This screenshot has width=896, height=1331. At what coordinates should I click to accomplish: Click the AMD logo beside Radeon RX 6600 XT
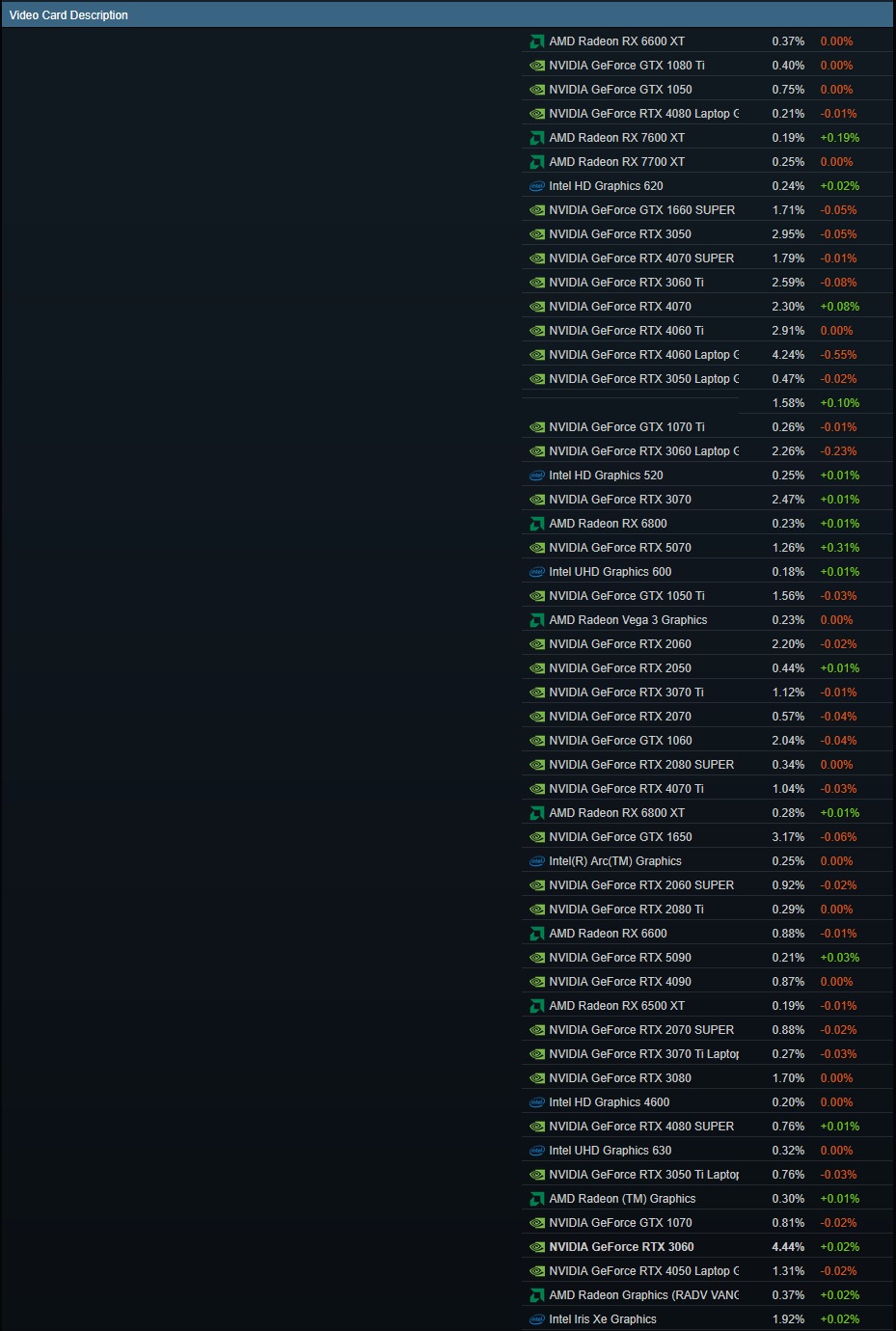tap(537, 41)
